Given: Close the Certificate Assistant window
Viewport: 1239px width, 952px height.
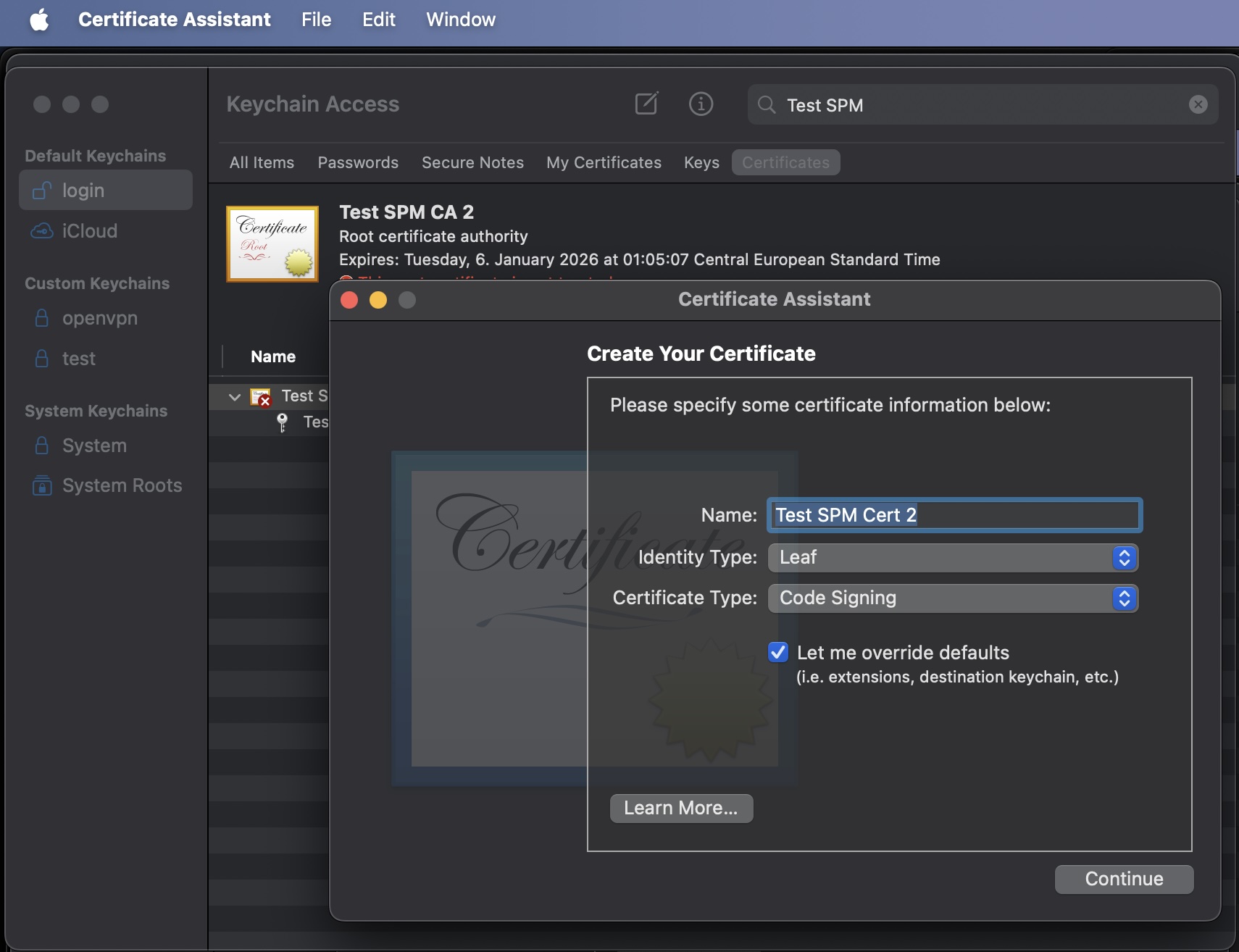Looking at the screenshot, I should coord(349,300).
